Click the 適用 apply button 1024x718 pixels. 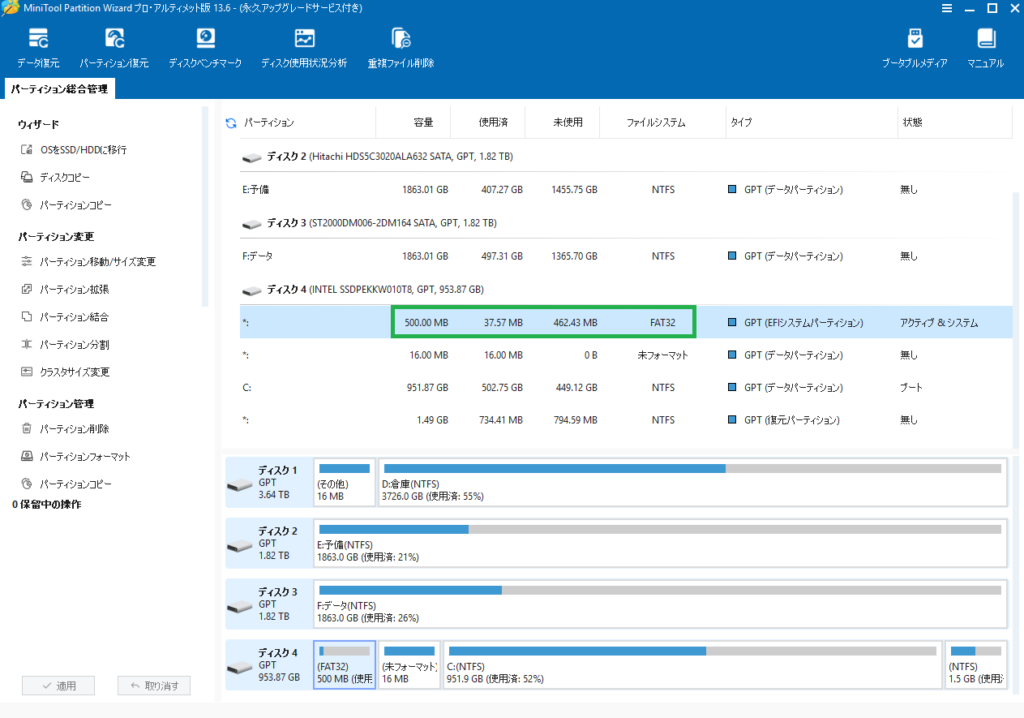coord(58,685)
